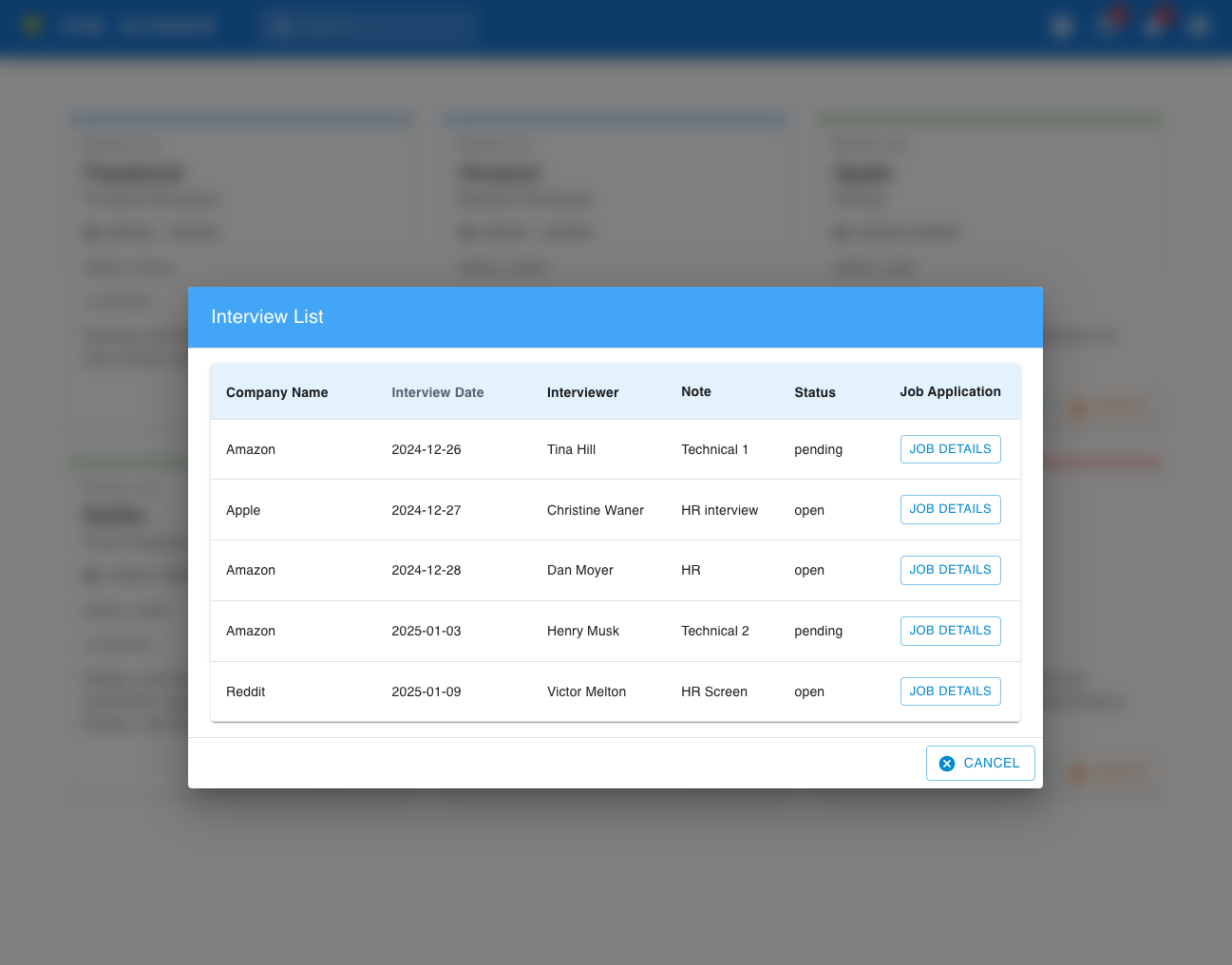Open Job Details for Apple interview
The image size is (1232, 965).
pos(950,509)
